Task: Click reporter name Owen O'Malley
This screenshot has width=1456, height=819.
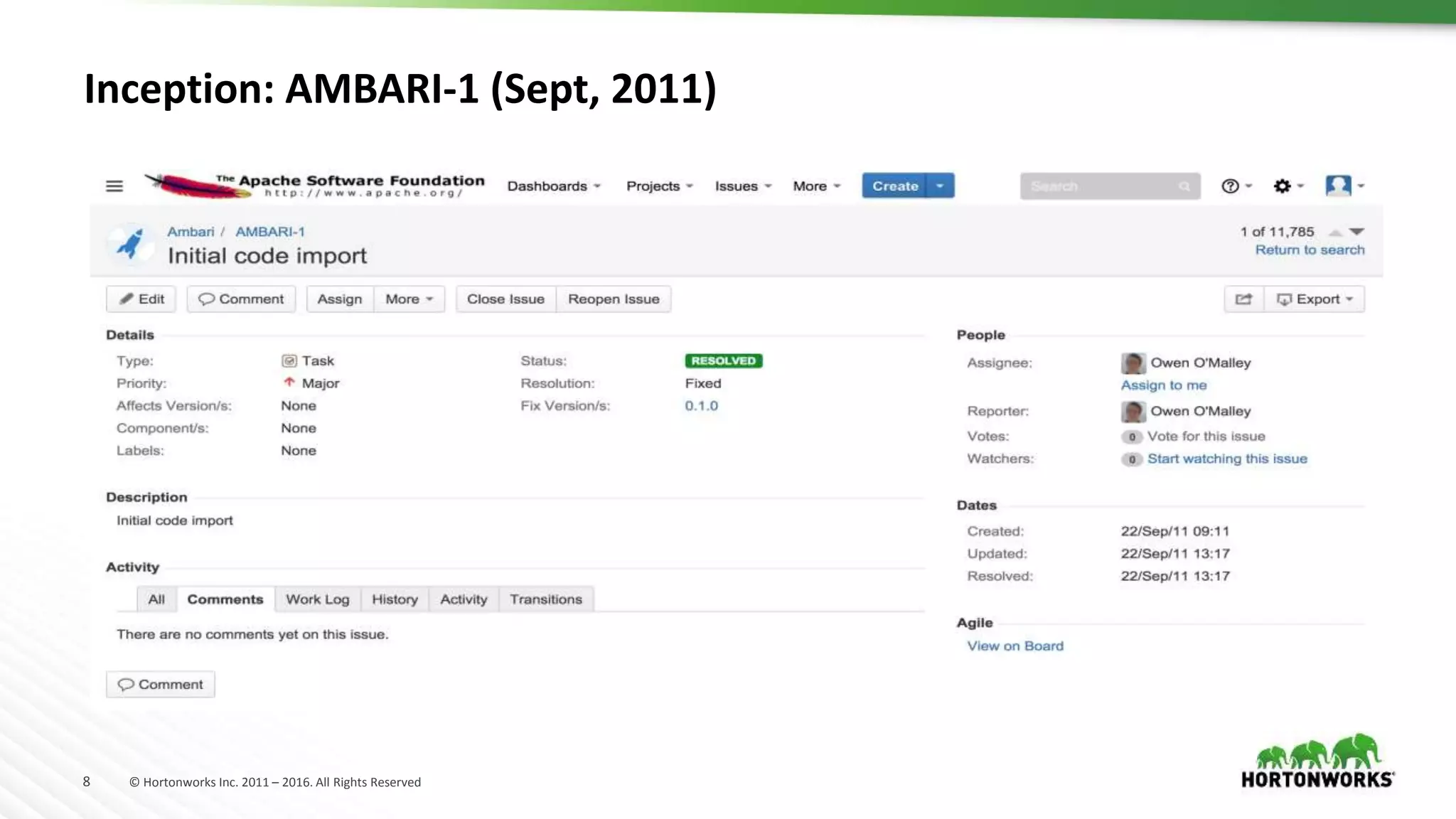Action: [1201, 412]
